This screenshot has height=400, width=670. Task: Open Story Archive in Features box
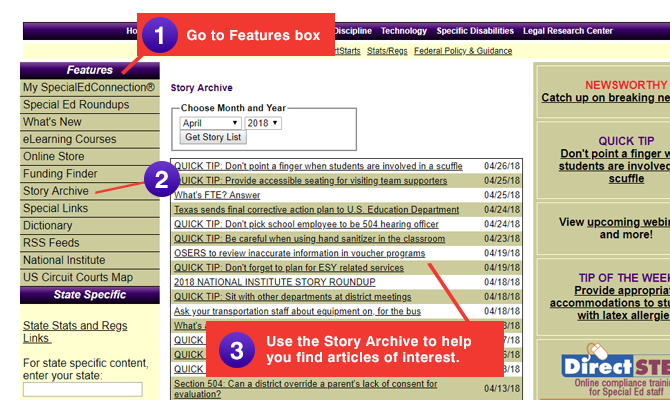coord(56,191)
